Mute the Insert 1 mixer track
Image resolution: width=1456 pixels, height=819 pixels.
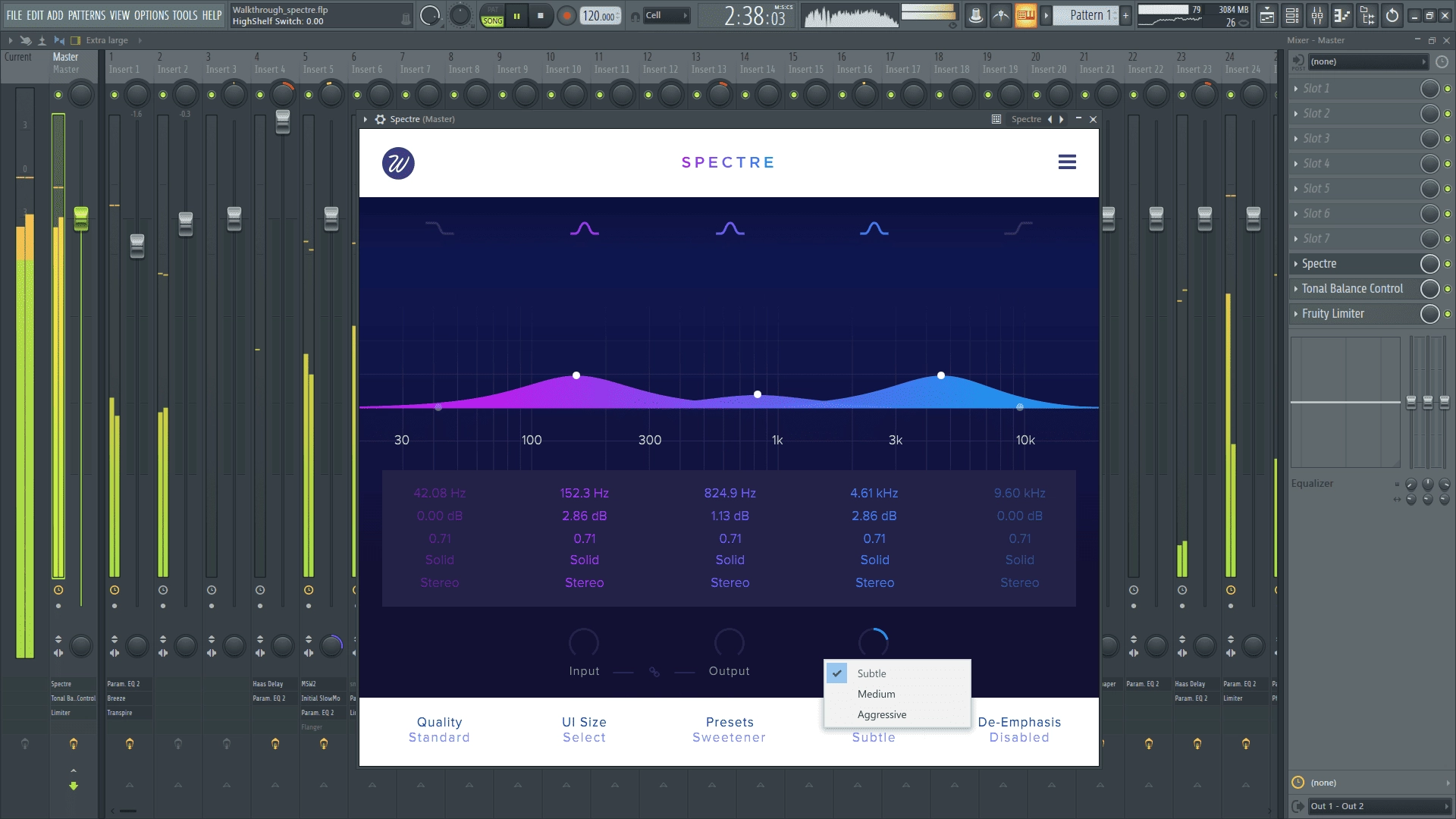tap(115, 95)
